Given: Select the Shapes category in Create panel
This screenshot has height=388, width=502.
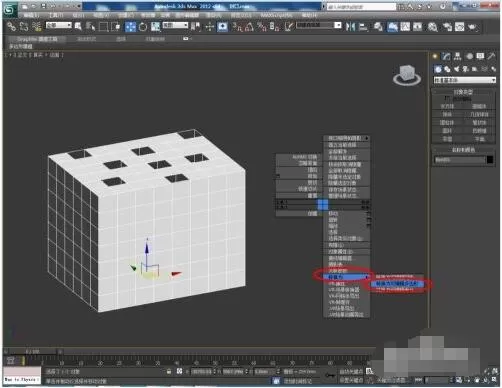Looking at the screenshot, I should click(447, 69).
